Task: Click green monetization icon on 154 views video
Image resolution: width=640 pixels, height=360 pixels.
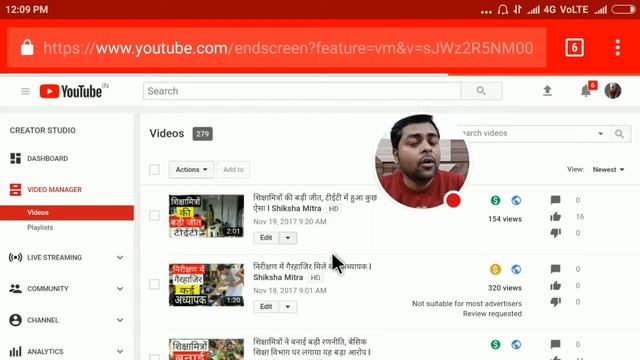Action: [x=496, y=200]
